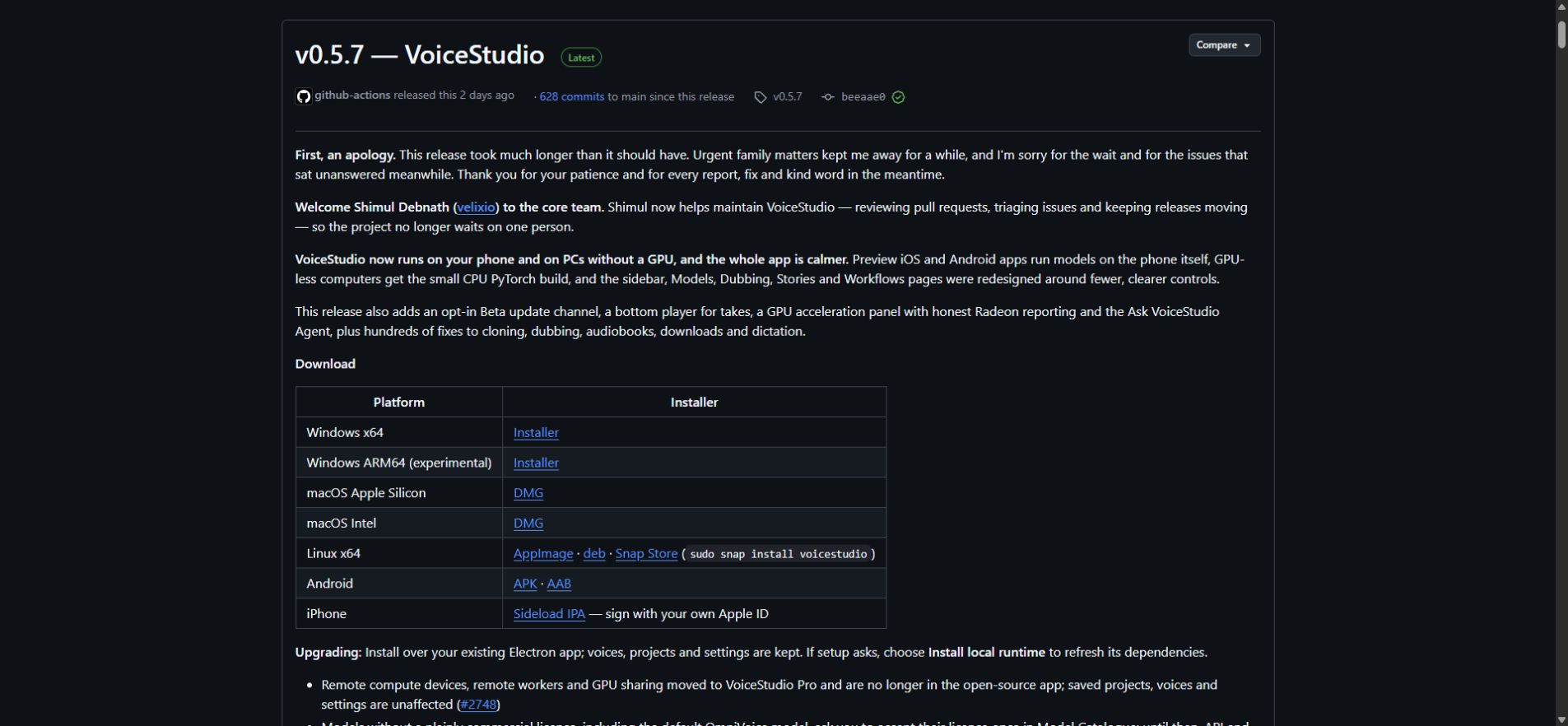Click the green verified check icon
The image size is (1568, 726).
pyautogui.click(x=899, y=97)
